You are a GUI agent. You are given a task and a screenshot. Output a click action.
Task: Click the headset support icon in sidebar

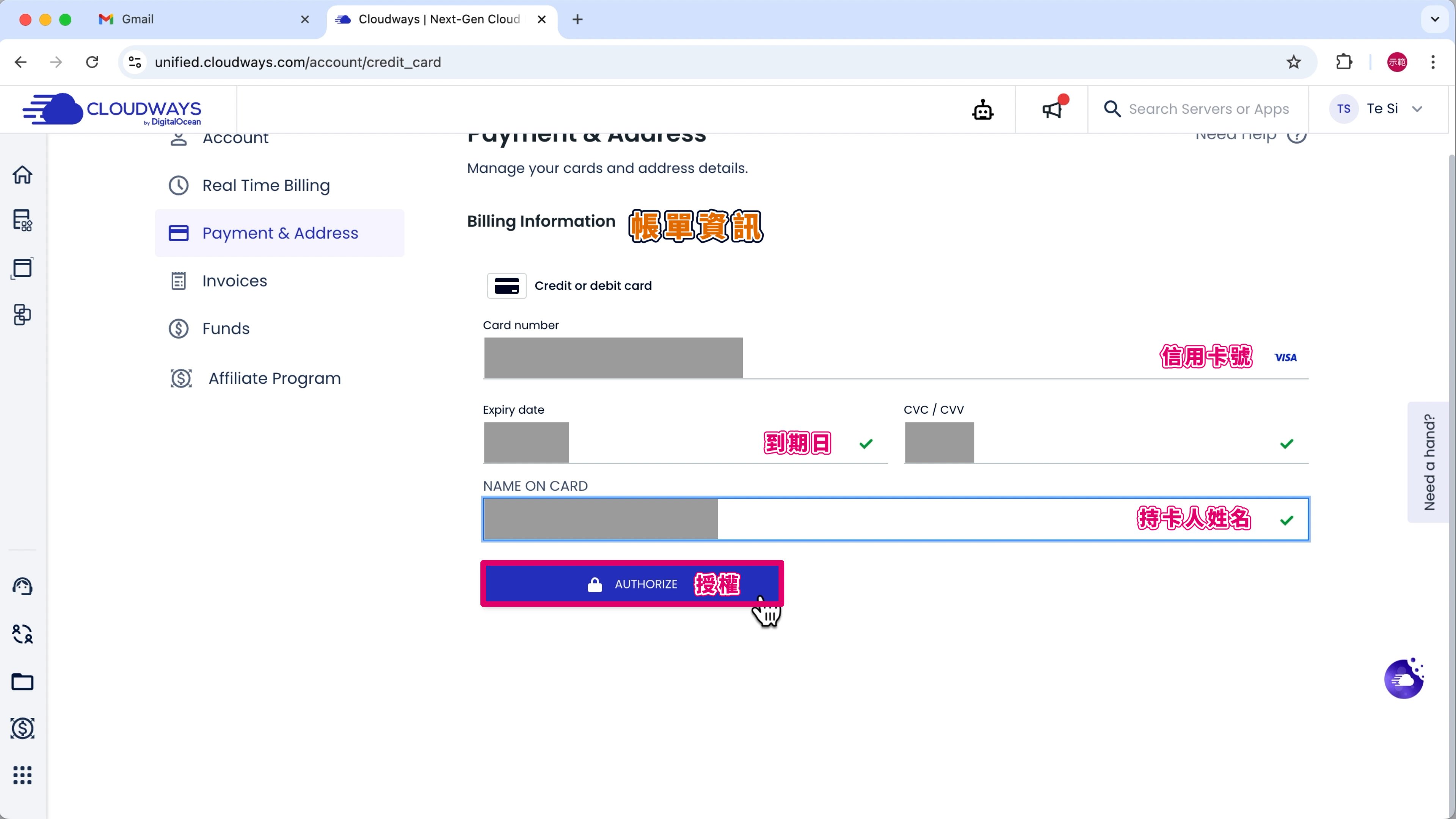tap(22, 586)
